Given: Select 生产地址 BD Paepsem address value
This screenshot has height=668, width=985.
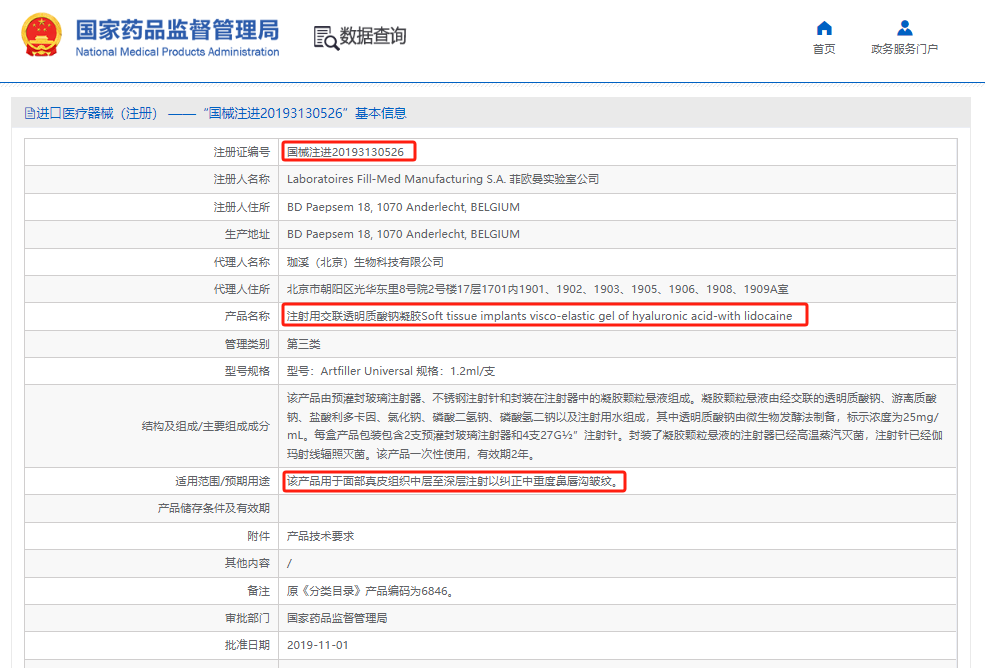Looking at the screenshot, I should (403, 234).
